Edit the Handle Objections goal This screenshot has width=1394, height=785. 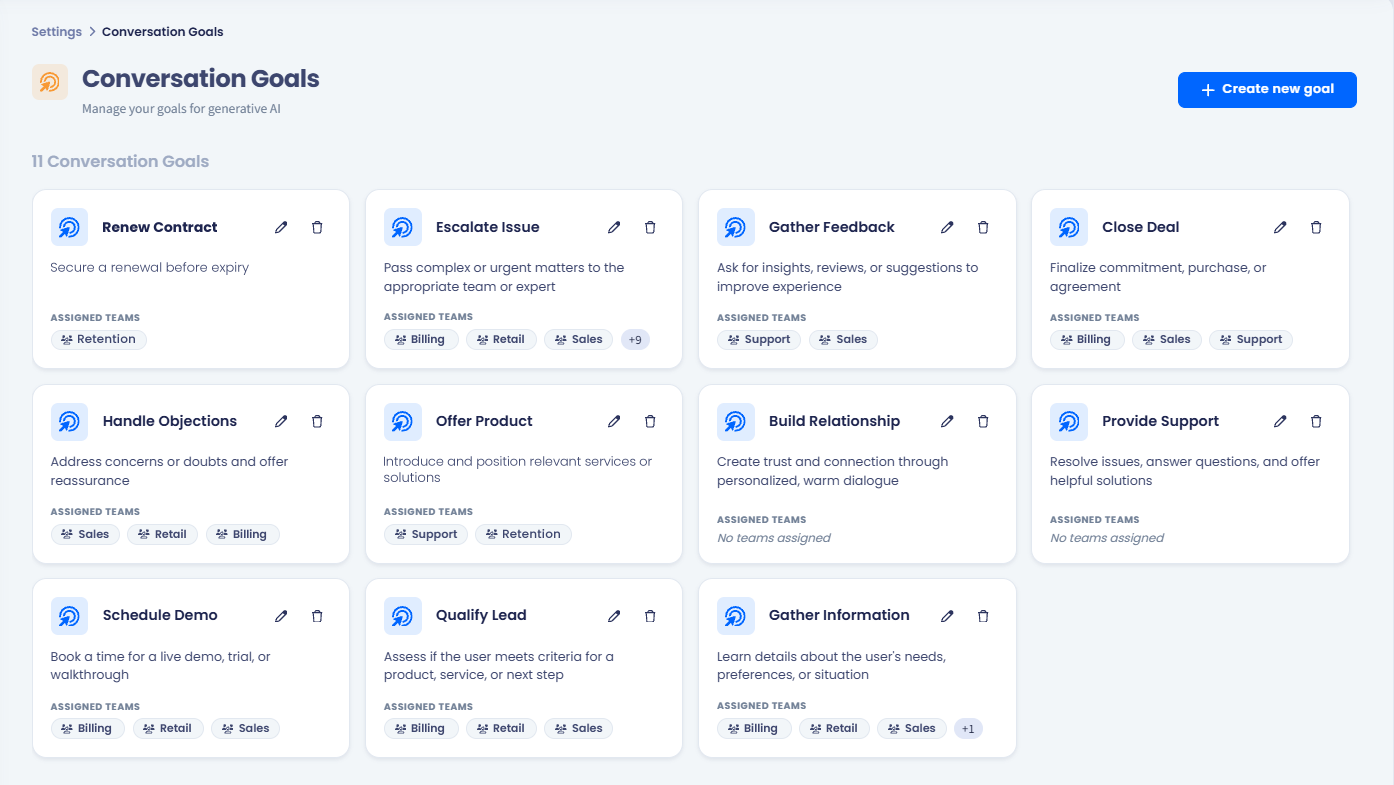281,421
